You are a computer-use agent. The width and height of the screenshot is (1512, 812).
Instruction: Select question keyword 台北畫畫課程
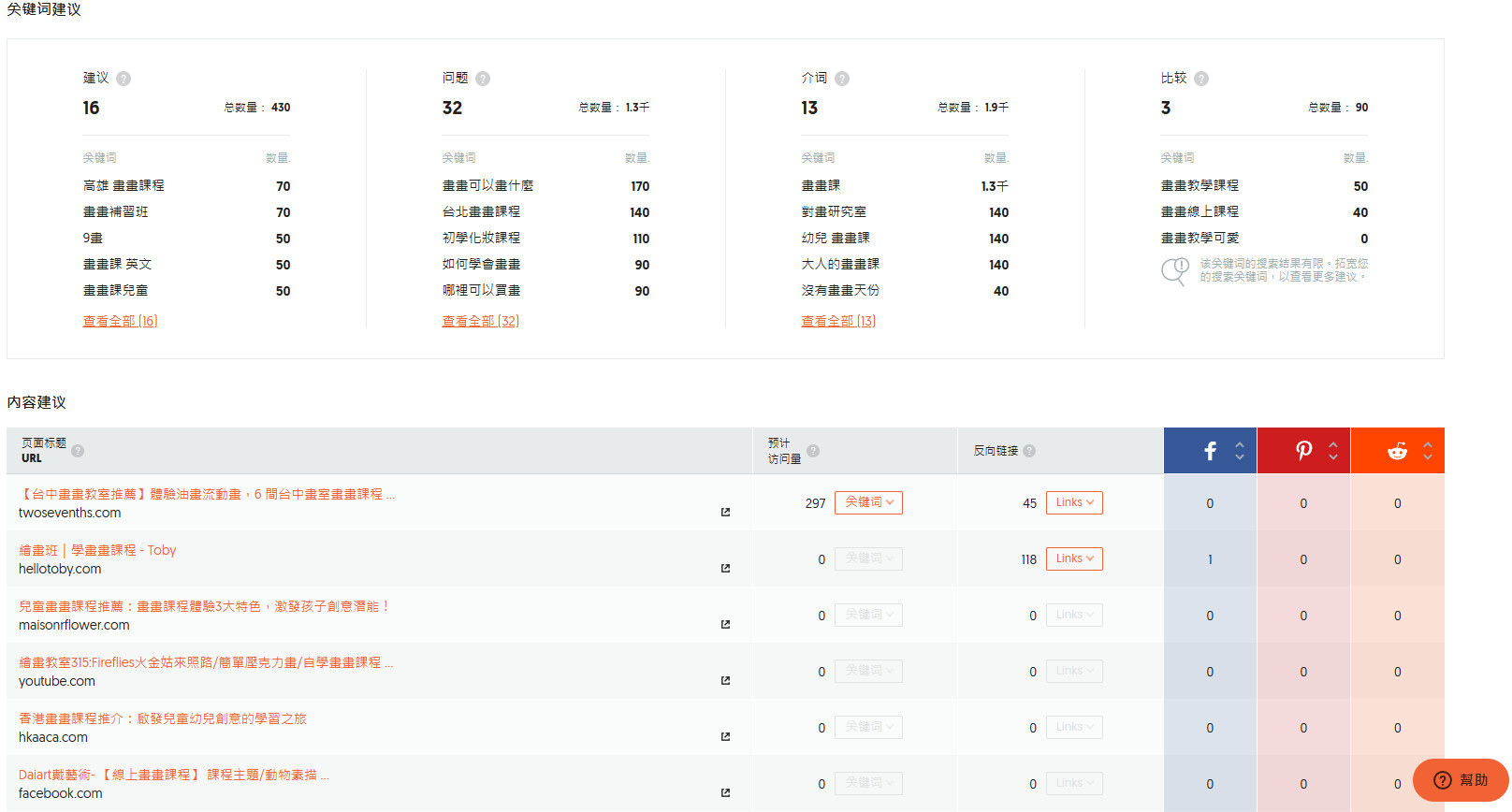tap(481, 212)
